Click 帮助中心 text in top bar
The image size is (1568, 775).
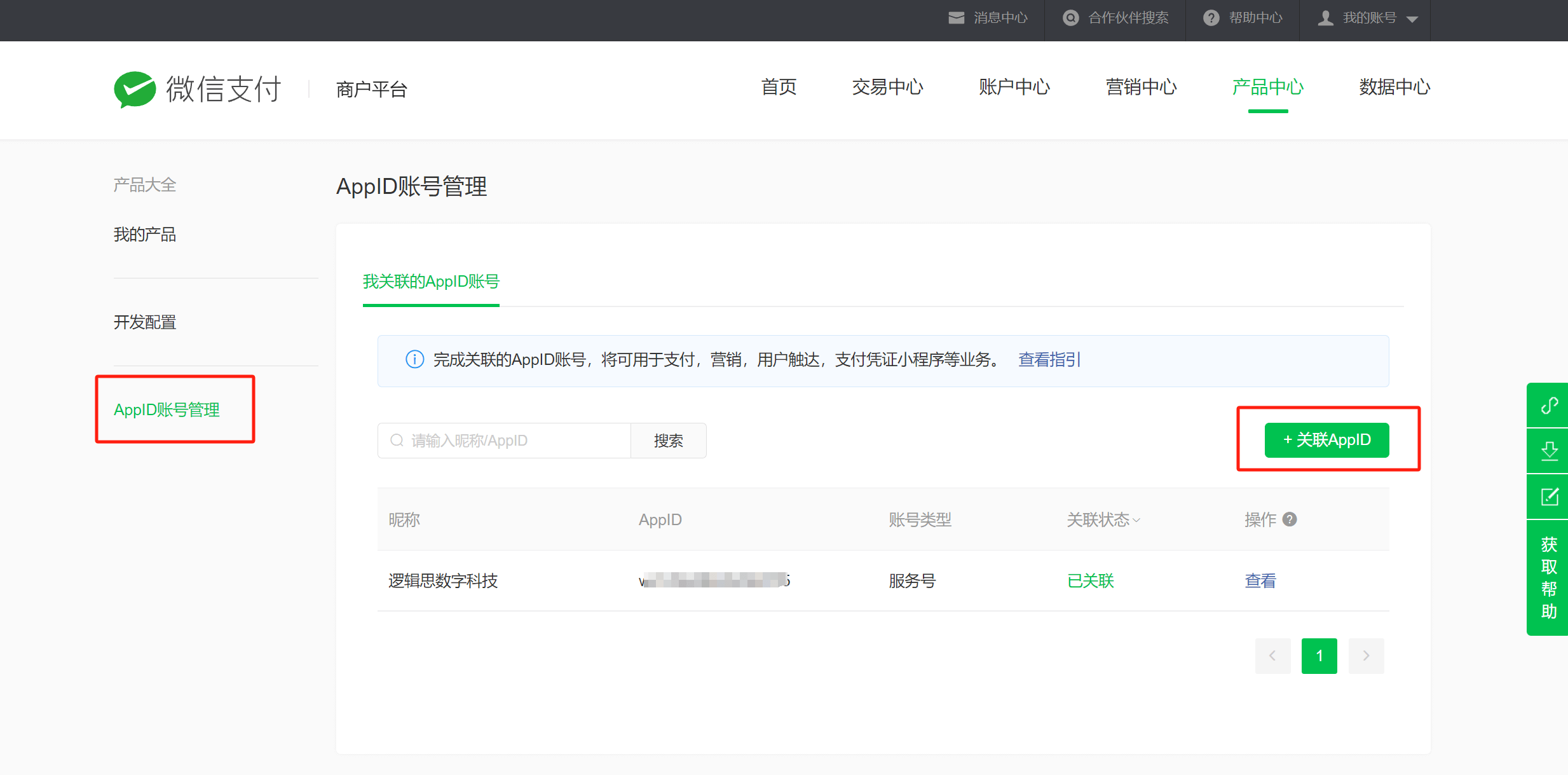tap(1255, 18)
